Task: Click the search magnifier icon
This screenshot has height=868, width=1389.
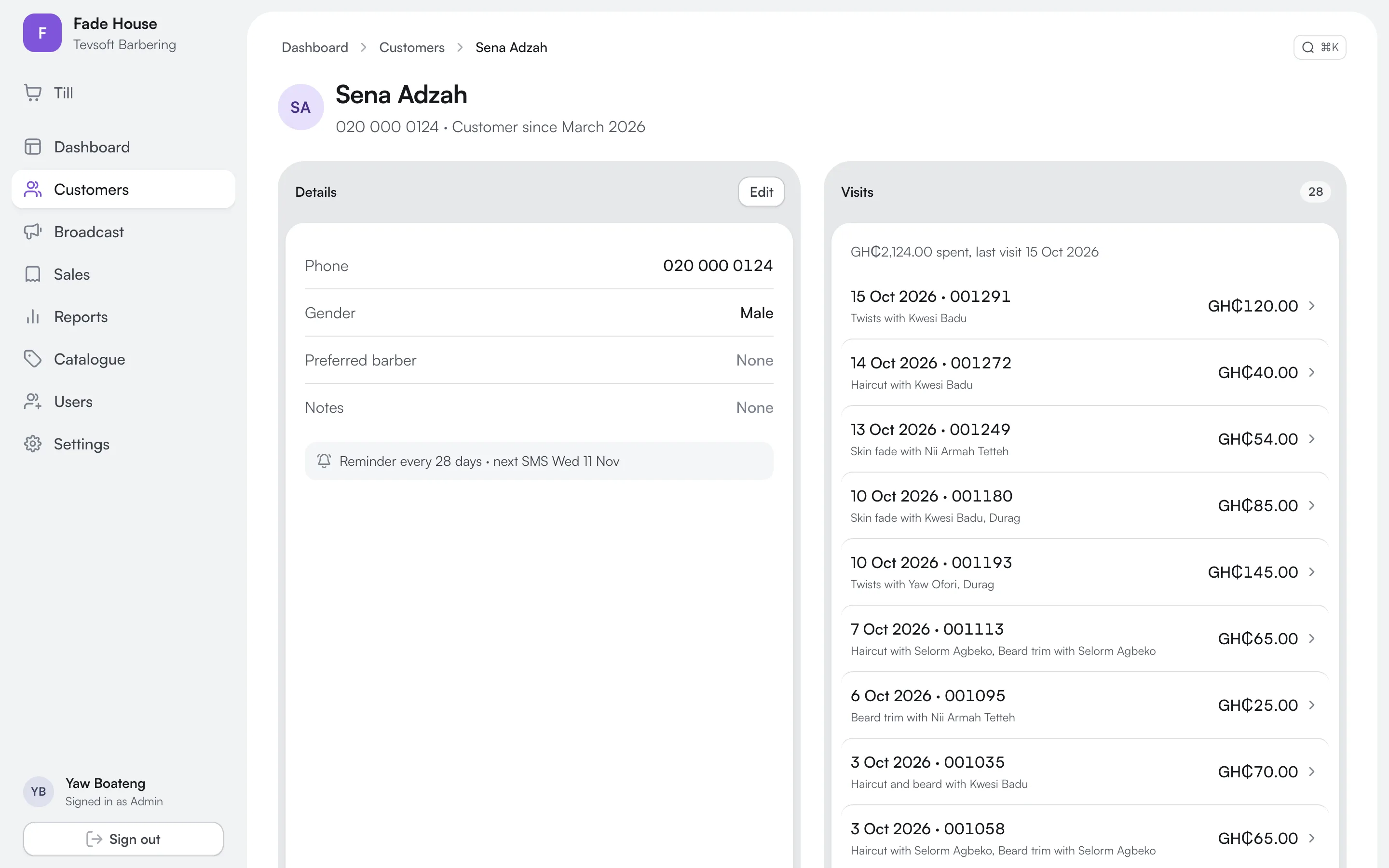Action: pos(1308,48)
